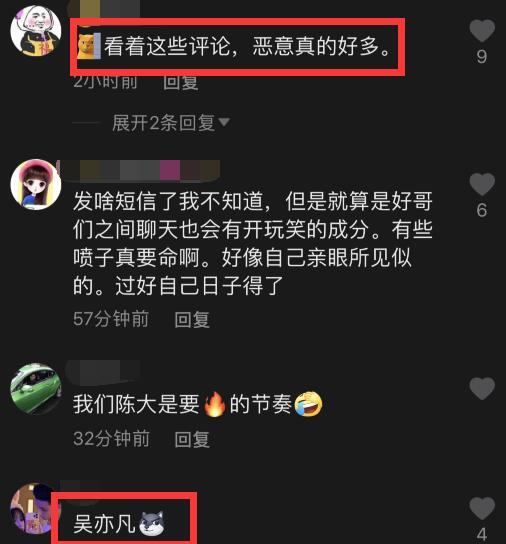Tap the husky dog emoji
This screenshot has width=506, height=544.
pos(152,524)
